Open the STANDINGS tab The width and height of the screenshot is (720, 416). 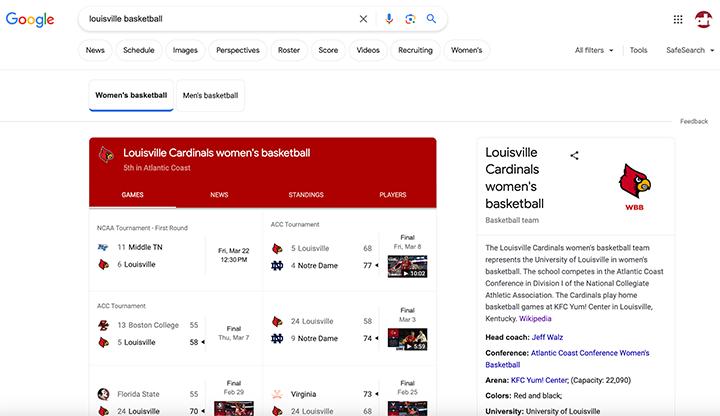pyautogui.click(x=306, y=195)
